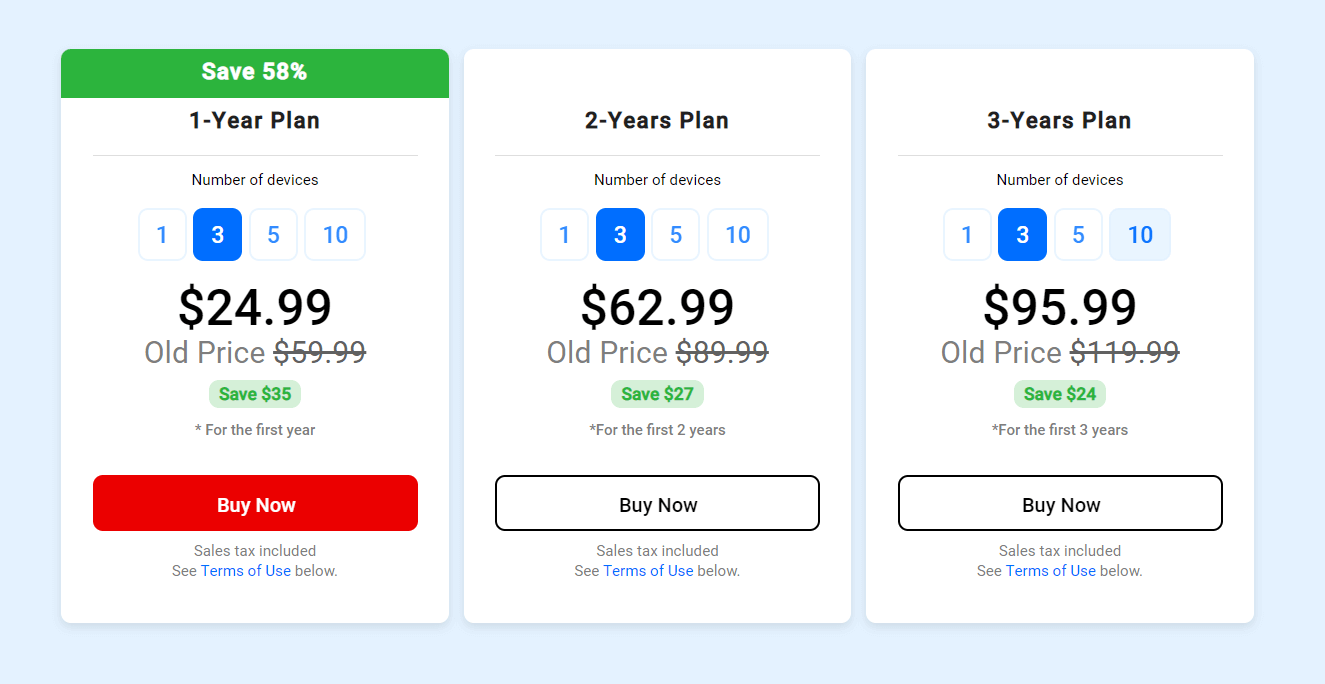Image resolution: width=1325 pixels, height=684 pixels.
Task: Pick 10 devices for 2-Years Plan
Action: [738, 235]
